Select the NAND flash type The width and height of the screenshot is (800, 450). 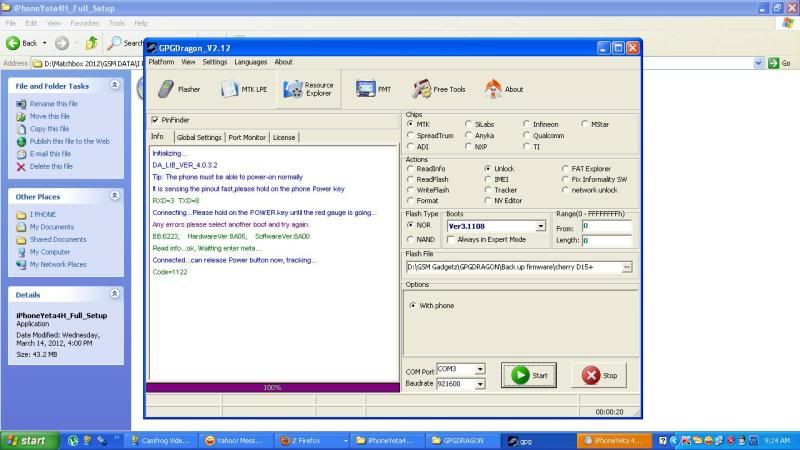(410, 239)
